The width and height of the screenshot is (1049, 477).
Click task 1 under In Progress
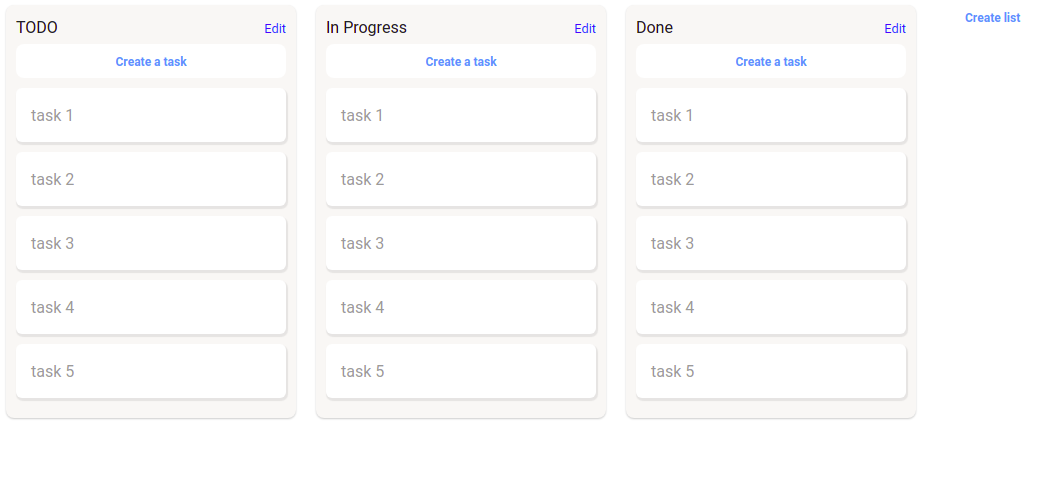click(461, 115)
